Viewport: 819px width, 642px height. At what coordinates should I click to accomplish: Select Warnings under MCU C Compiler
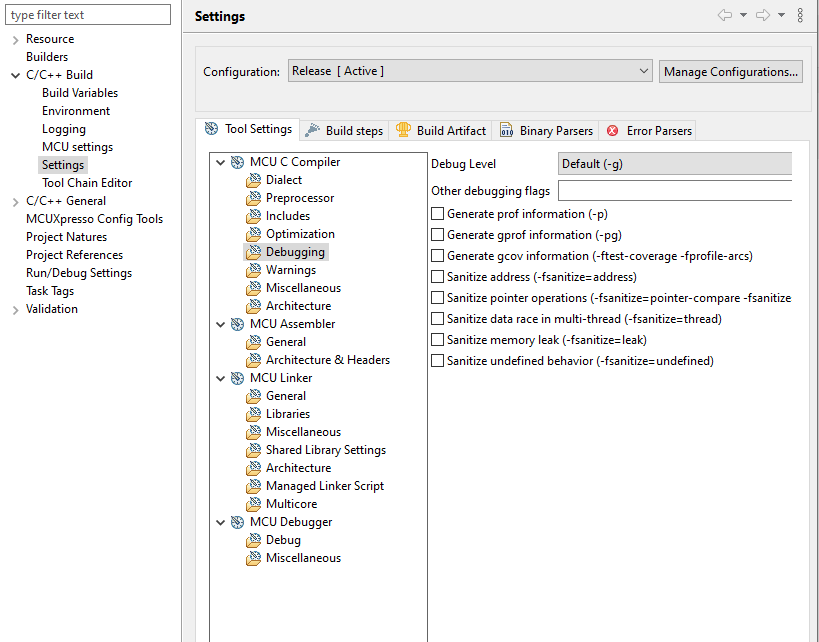tap(254, 269)
